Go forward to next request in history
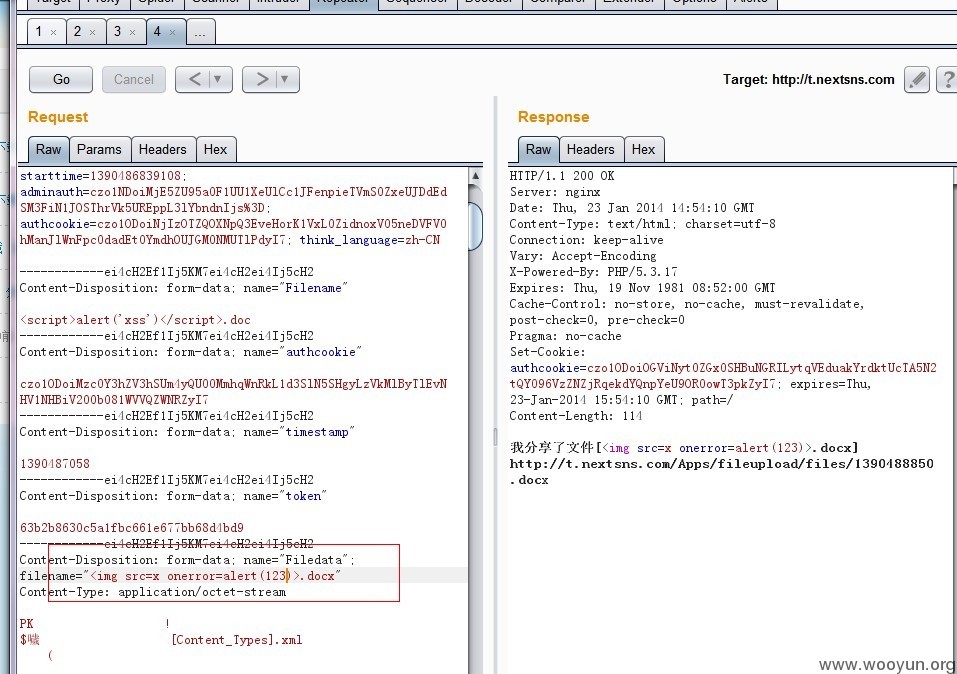Screen dimensions: 957x674 click(262, 79)
